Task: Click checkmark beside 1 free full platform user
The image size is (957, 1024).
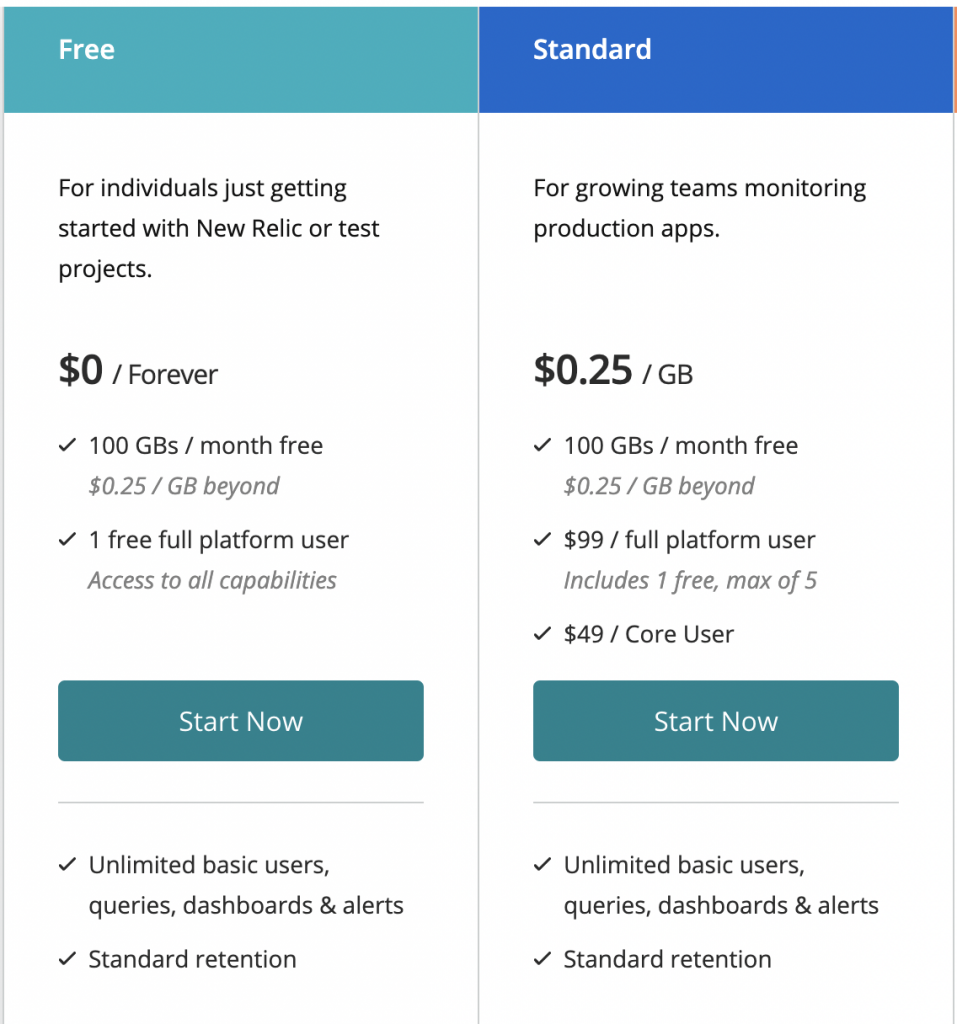Action: tap(67, 539)
